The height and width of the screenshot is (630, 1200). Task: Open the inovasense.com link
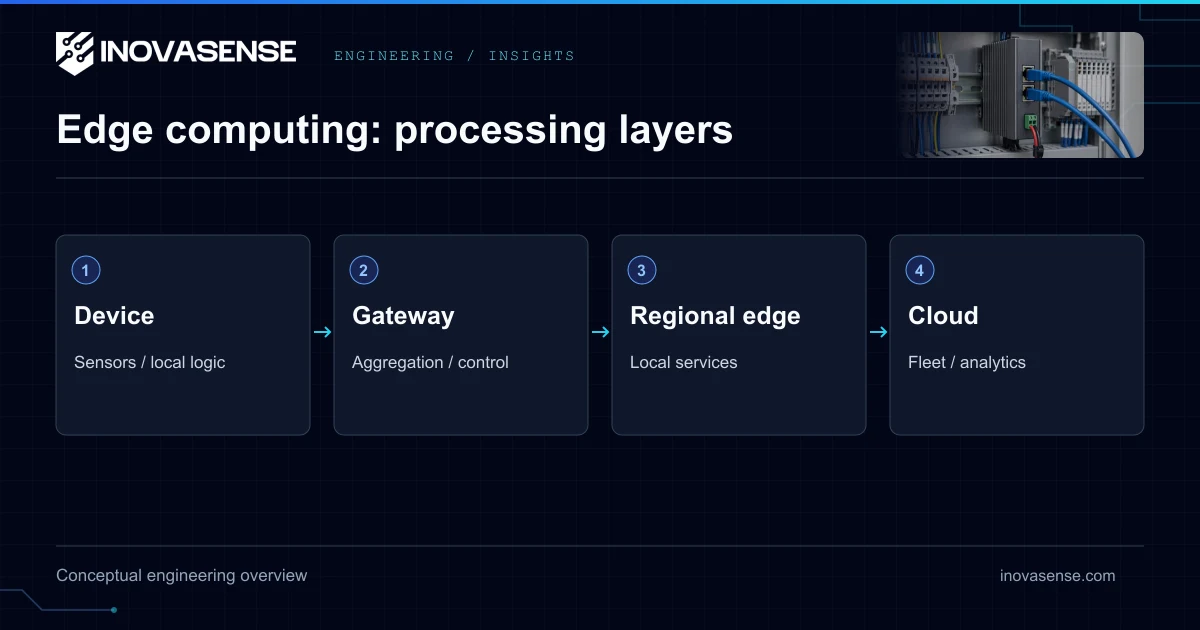pos(1058,576)
